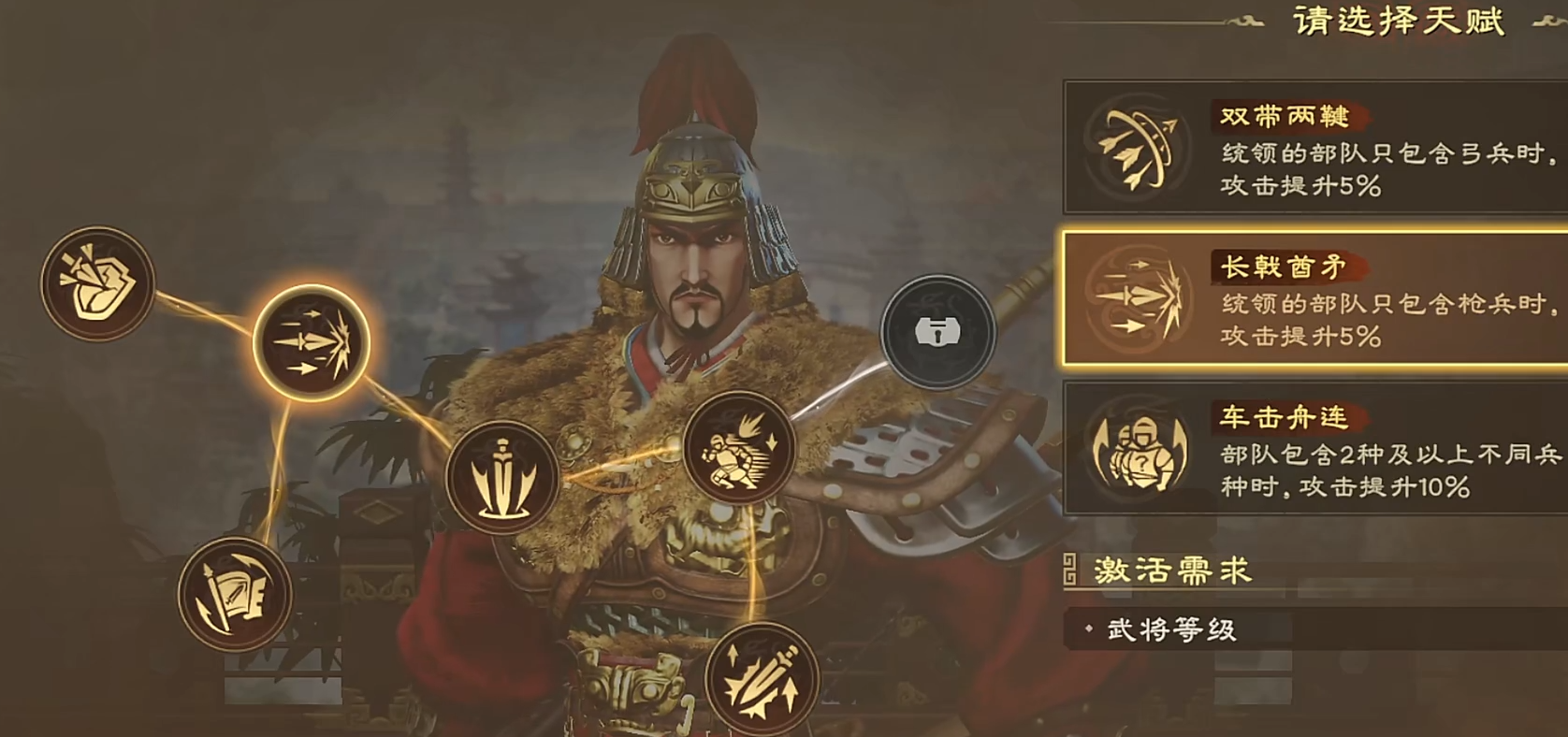Click the 激活需求 section header
1568x737 pixels.
tap(1171, 570)
